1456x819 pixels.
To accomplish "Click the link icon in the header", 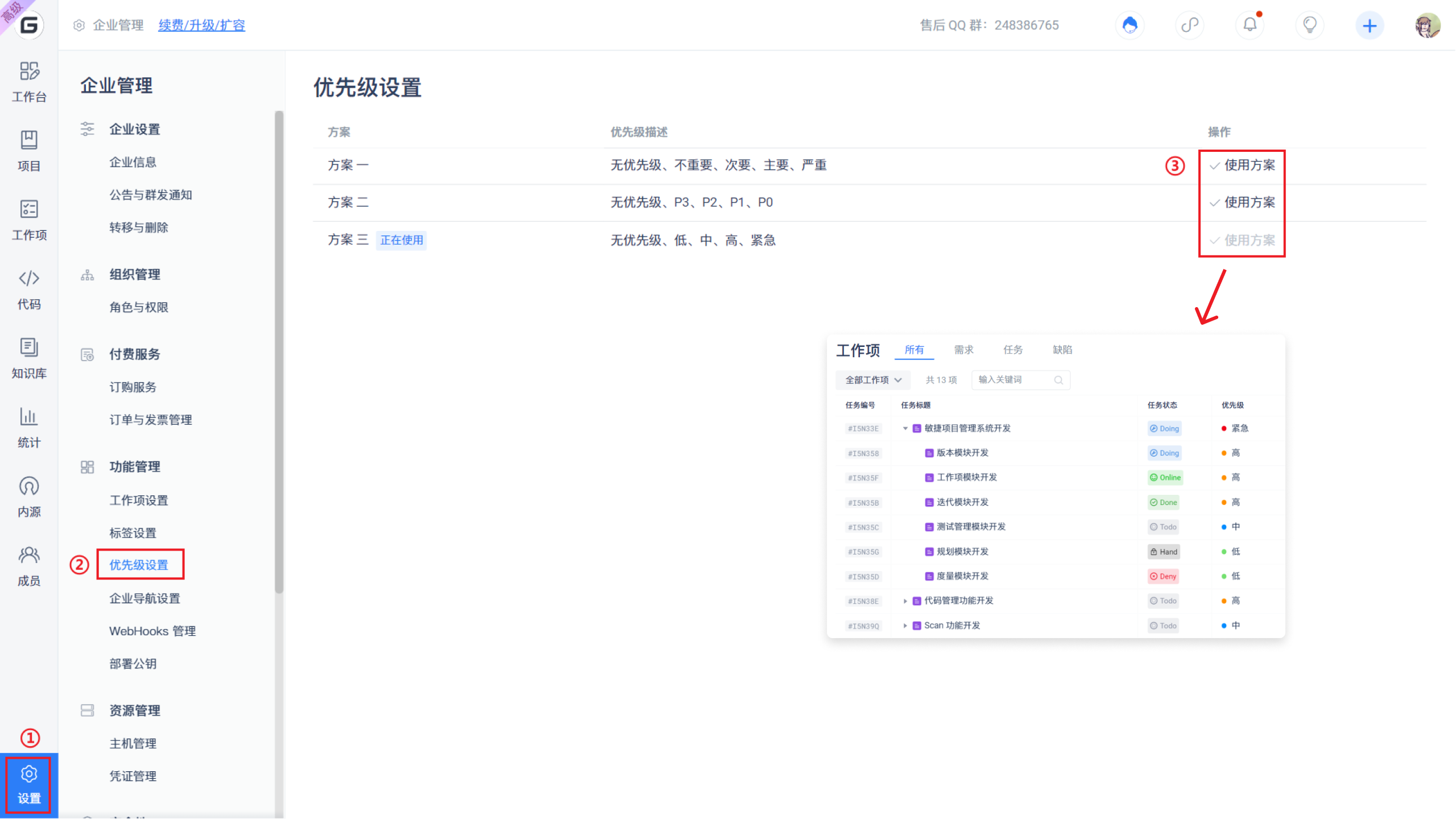I will tap(1190, 25).
